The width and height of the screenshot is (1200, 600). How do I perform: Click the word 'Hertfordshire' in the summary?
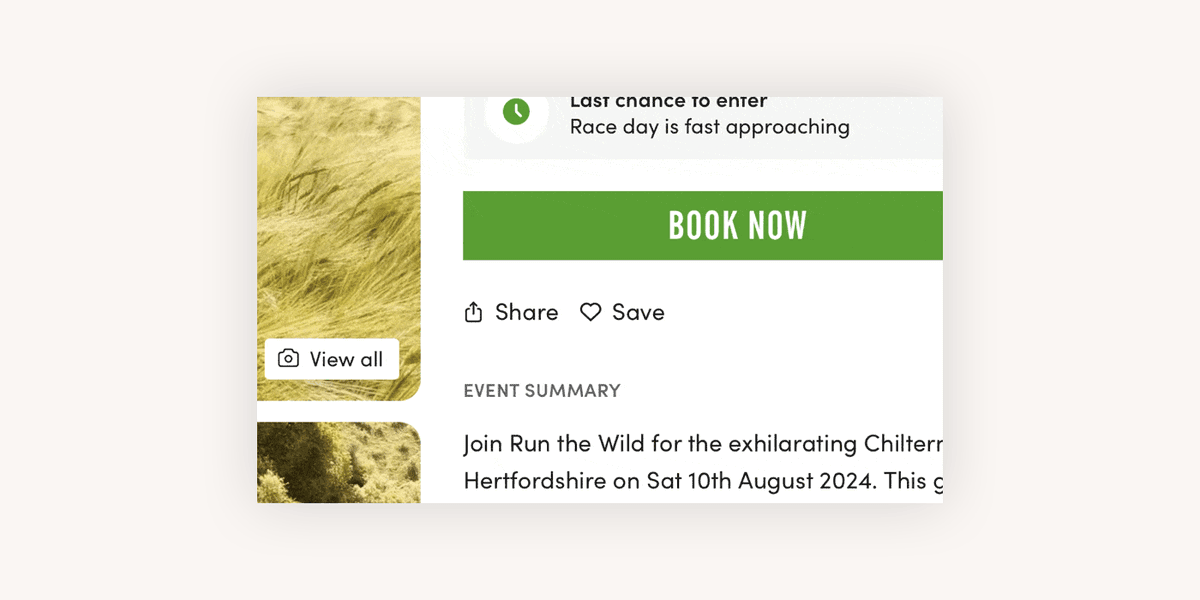[x=535, y=481]
